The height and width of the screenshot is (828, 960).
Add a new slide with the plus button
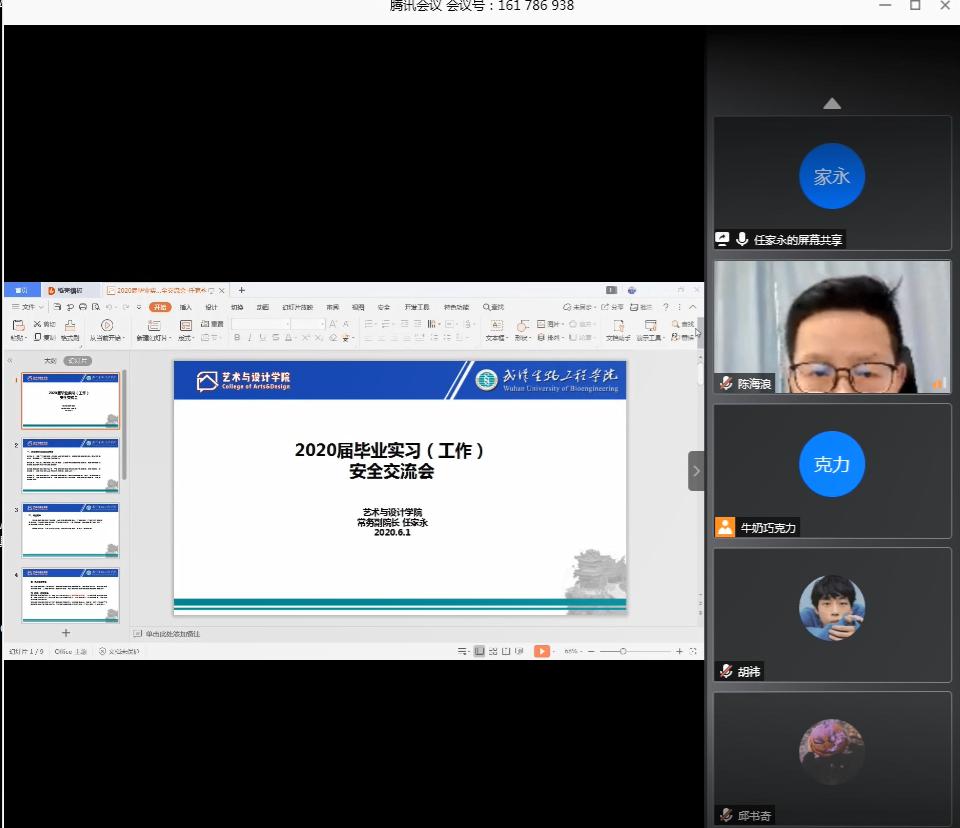click(66, 633)
